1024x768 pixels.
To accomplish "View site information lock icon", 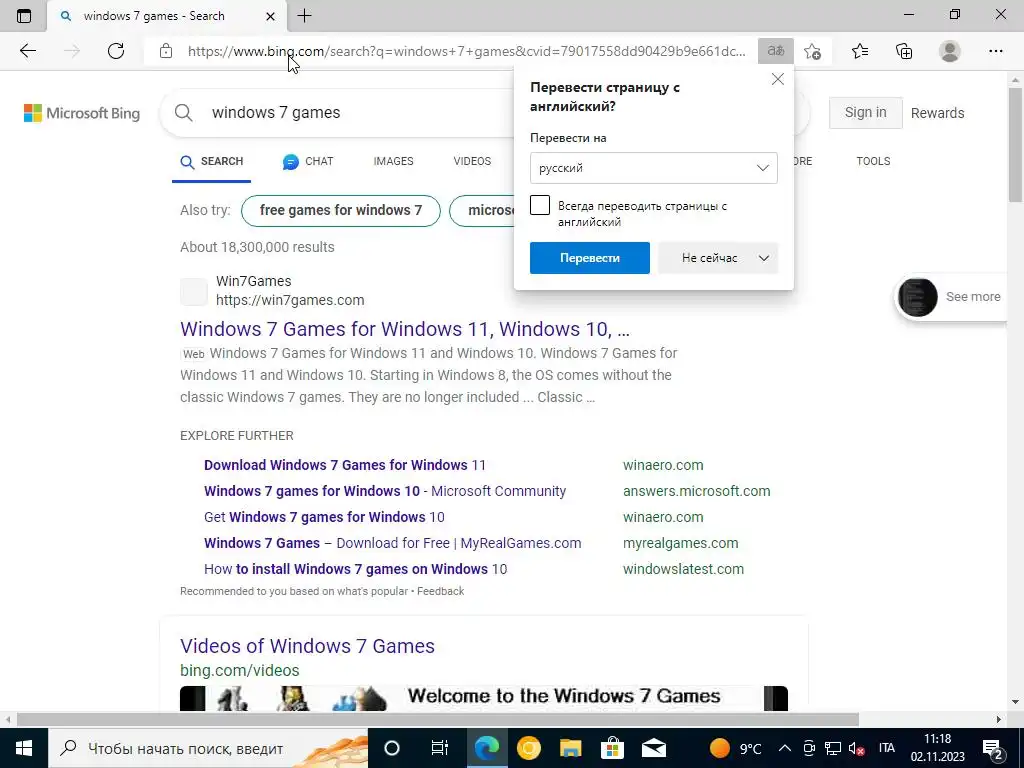I will (166, 51).
